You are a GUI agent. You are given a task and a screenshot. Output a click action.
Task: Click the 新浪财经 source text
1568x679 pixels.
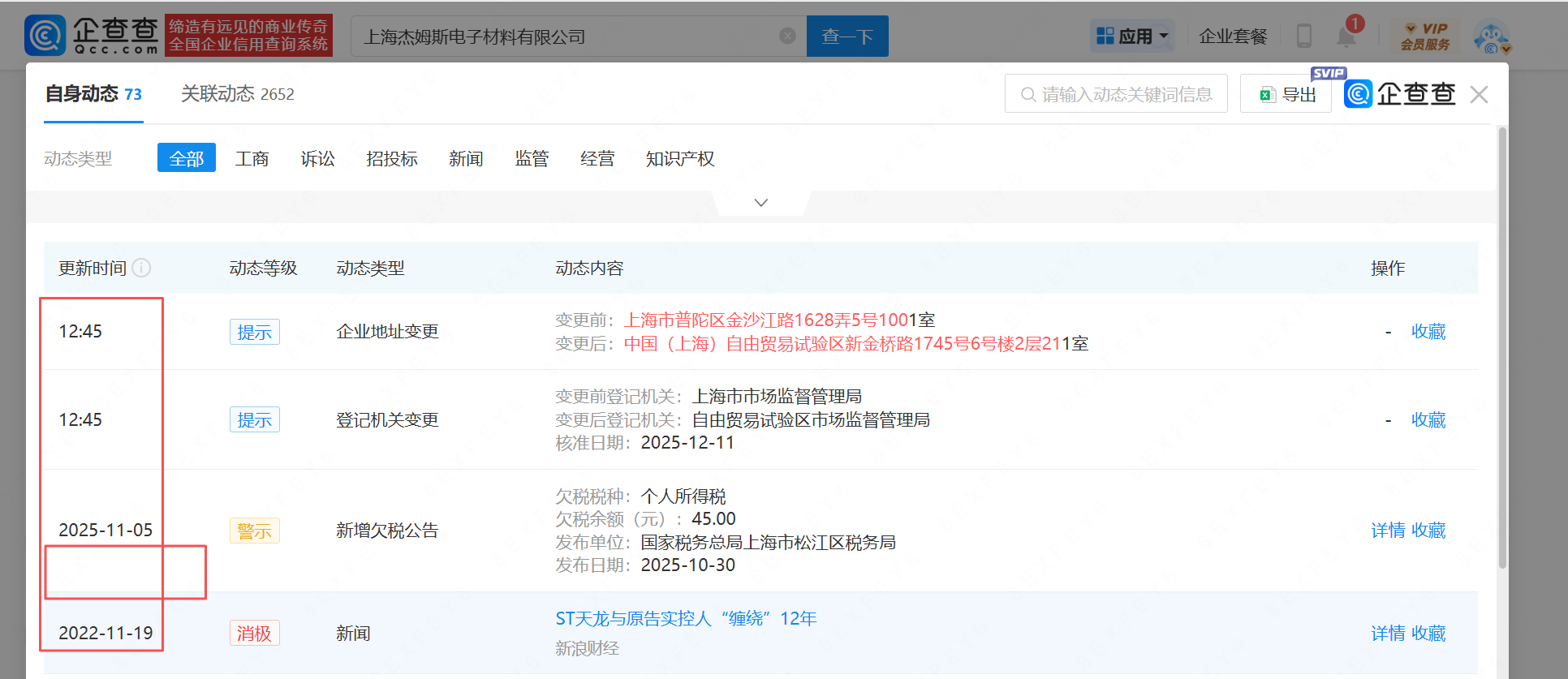pos(587,648)
